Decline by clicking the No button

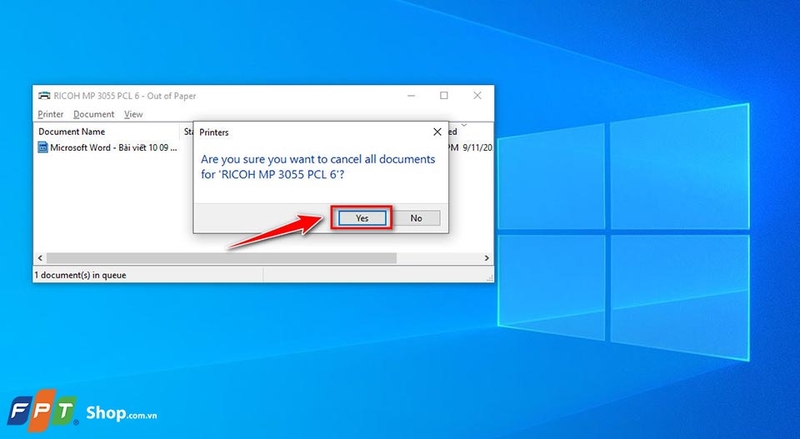[416, 218]
